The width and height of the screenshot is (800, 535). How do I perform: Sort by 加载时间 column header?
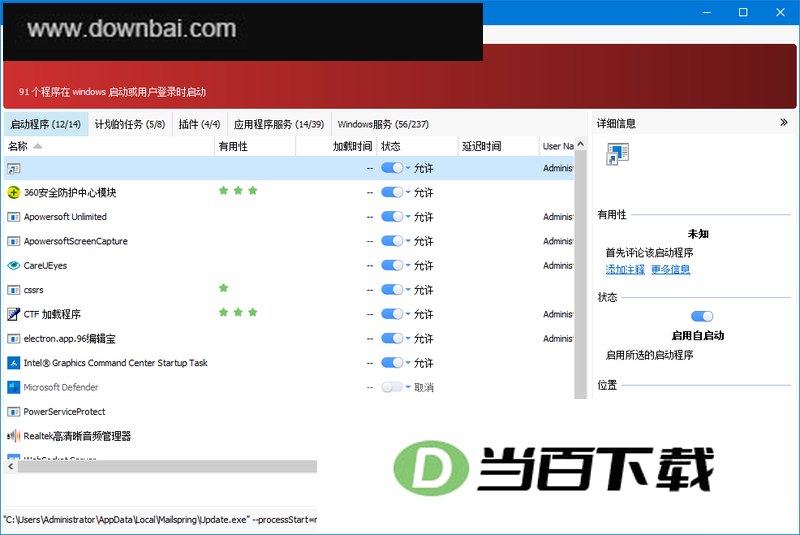click(336, 146)
